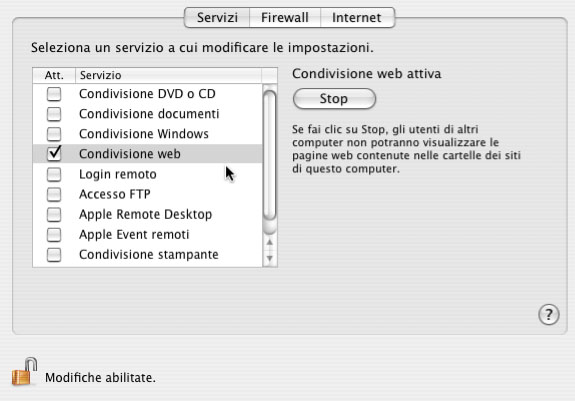This screenshot has height=401, width=575.
Task: Click the Att. column header
Action: 54,75
